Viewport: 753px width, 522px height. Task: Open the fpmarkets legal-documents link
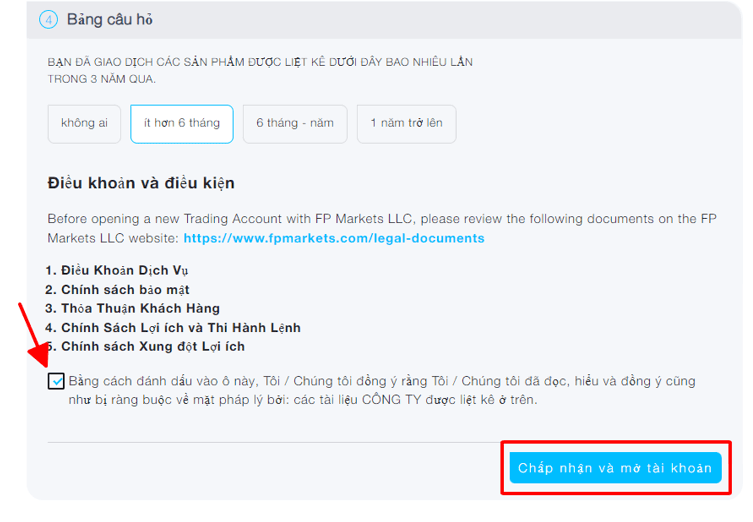pos(334,238)
